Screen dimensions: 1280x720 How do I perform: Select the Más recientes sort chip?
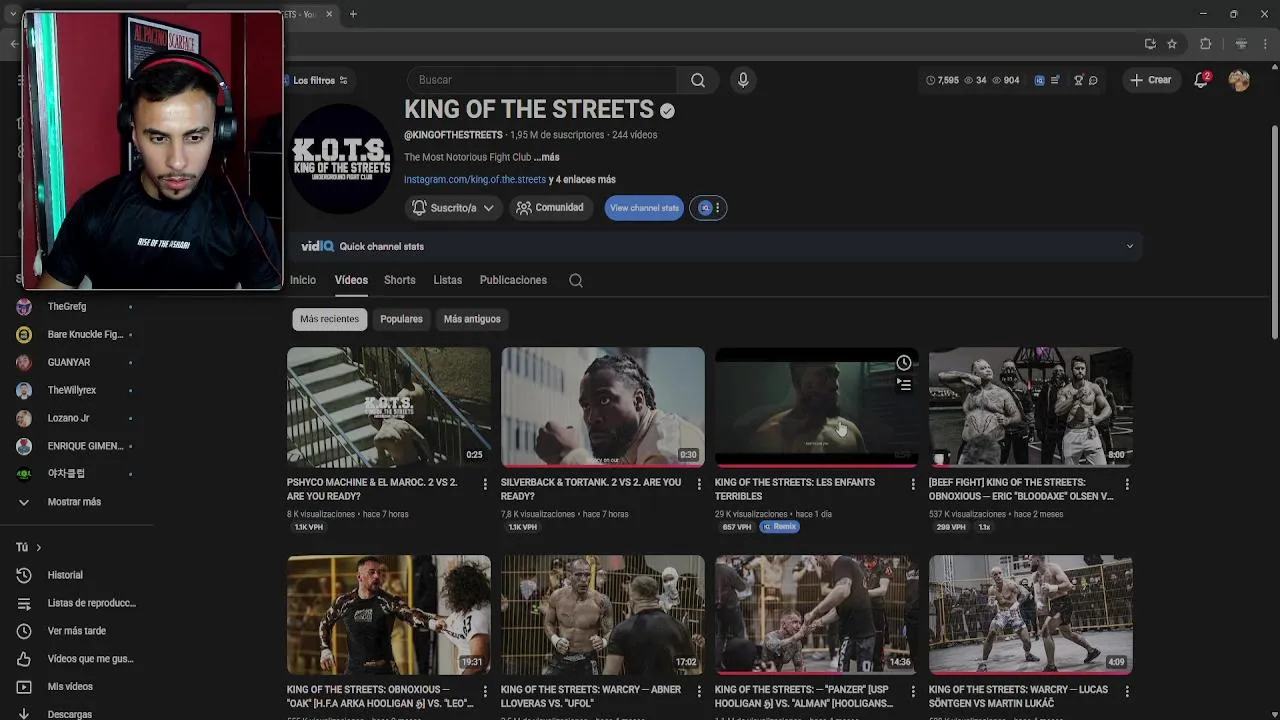tap(329, 319)
